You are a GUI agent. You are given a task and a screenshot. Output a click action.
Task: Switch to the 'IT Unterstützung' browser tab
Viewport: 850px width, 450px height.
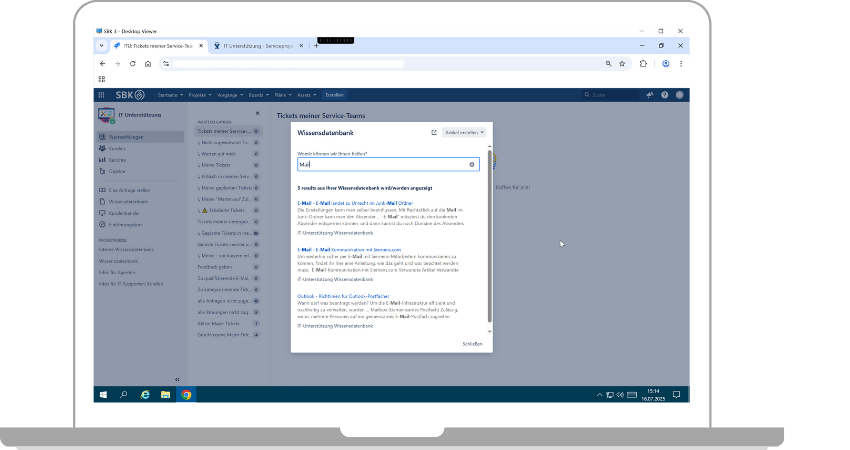tap(260, 45)
